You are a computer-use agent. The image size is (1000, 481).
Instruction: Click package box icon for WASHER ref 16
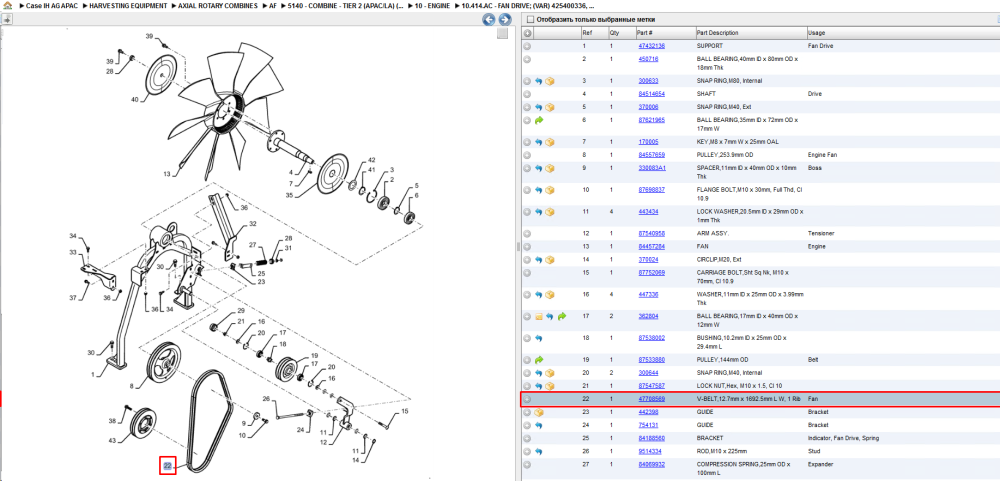(x=550, y=294)
